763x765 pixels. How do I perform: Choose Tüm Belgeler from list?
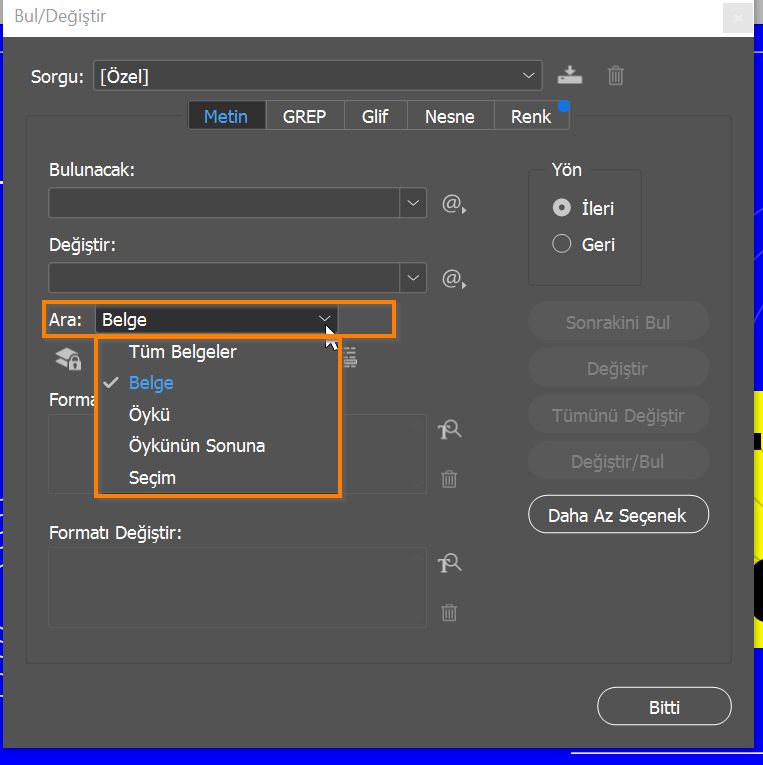[218, 352]
